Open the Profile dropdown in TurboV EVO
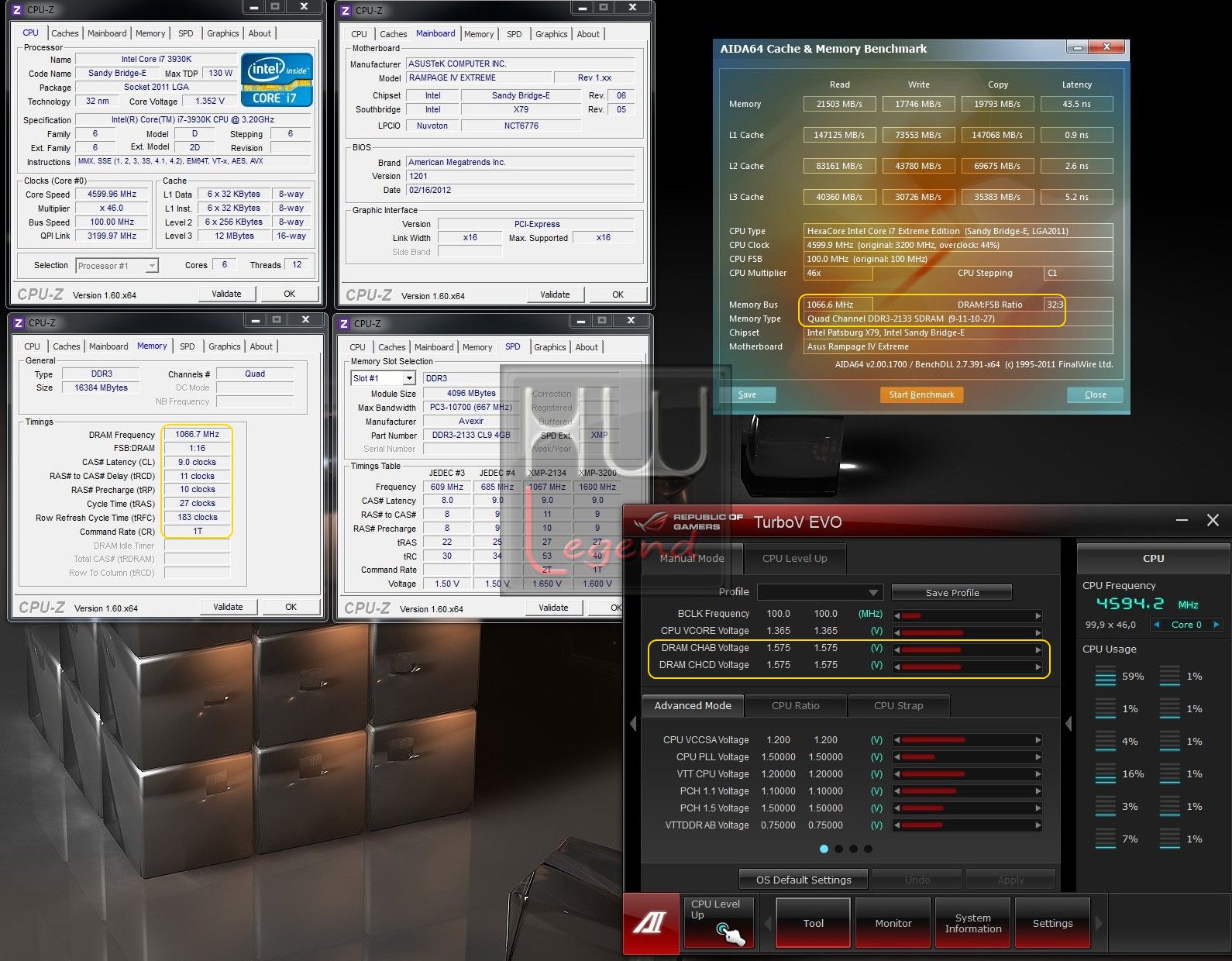 (x=820, y=592)
